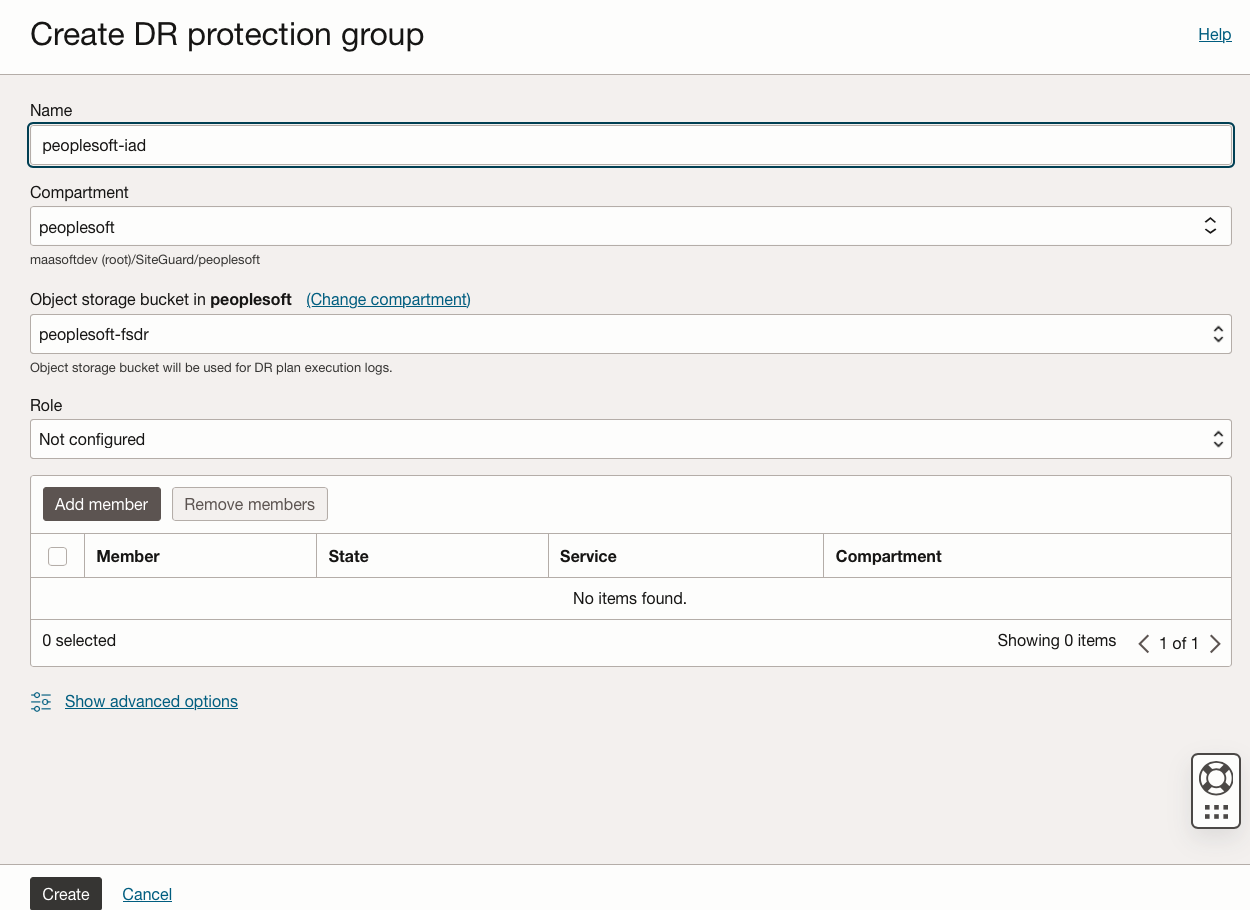Click the Remove members button
Screen dimensions: 1250x910
tap(249, 504)
